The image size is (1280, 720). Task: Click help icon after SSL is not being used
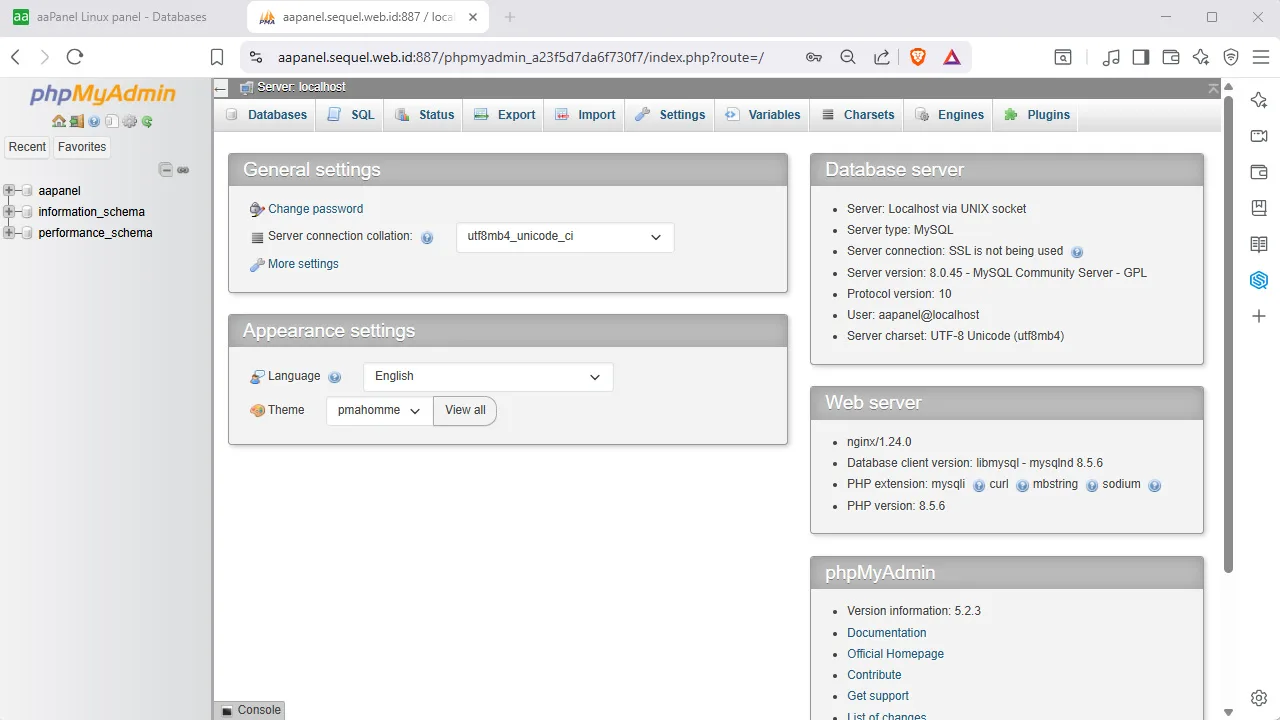coord(1077,252)
